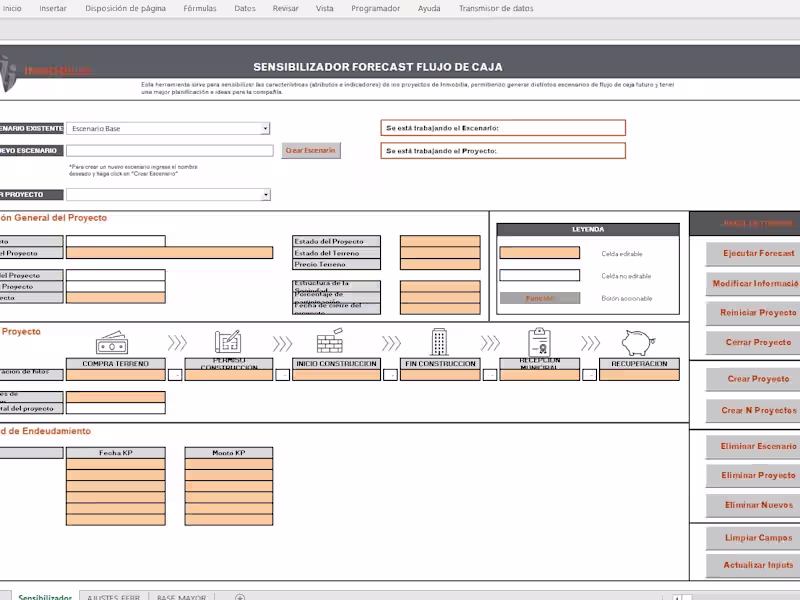Click the Monto KP column header
The image size is (800, 600).
pos(229,453)
